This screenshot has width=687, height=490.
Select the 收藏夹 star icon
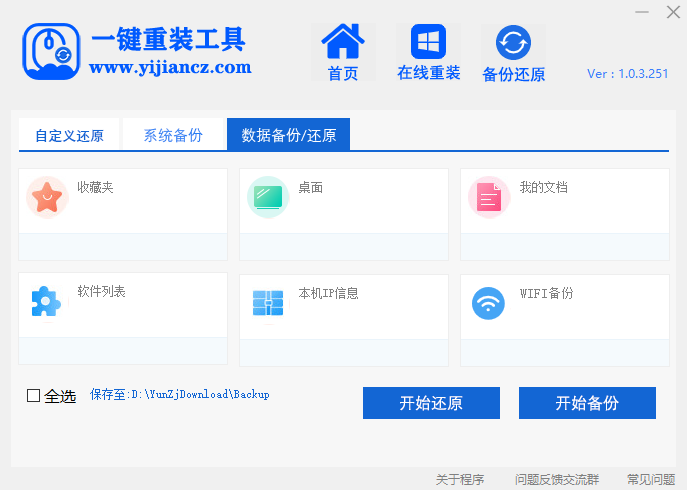pos(47,197)
